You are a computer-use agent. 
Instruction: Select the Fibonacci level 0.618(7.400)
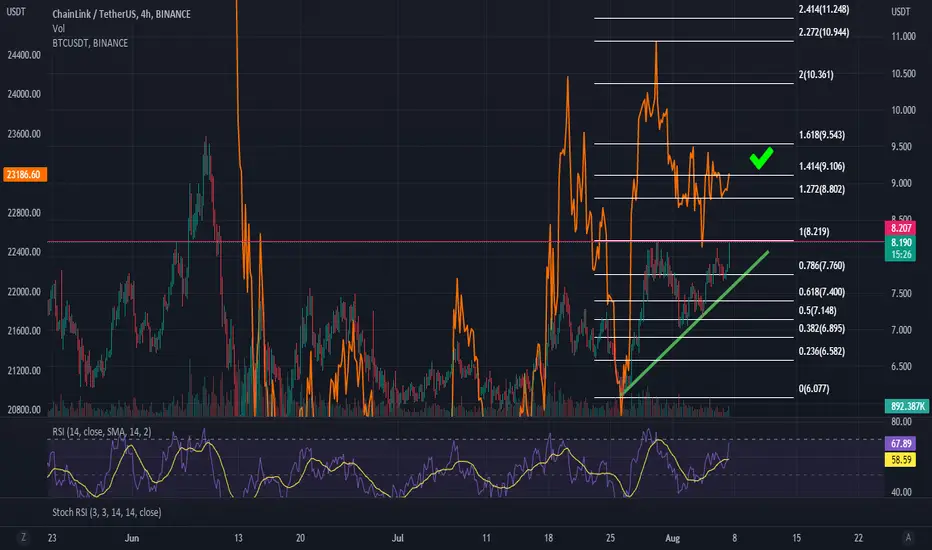coord(821,292)
